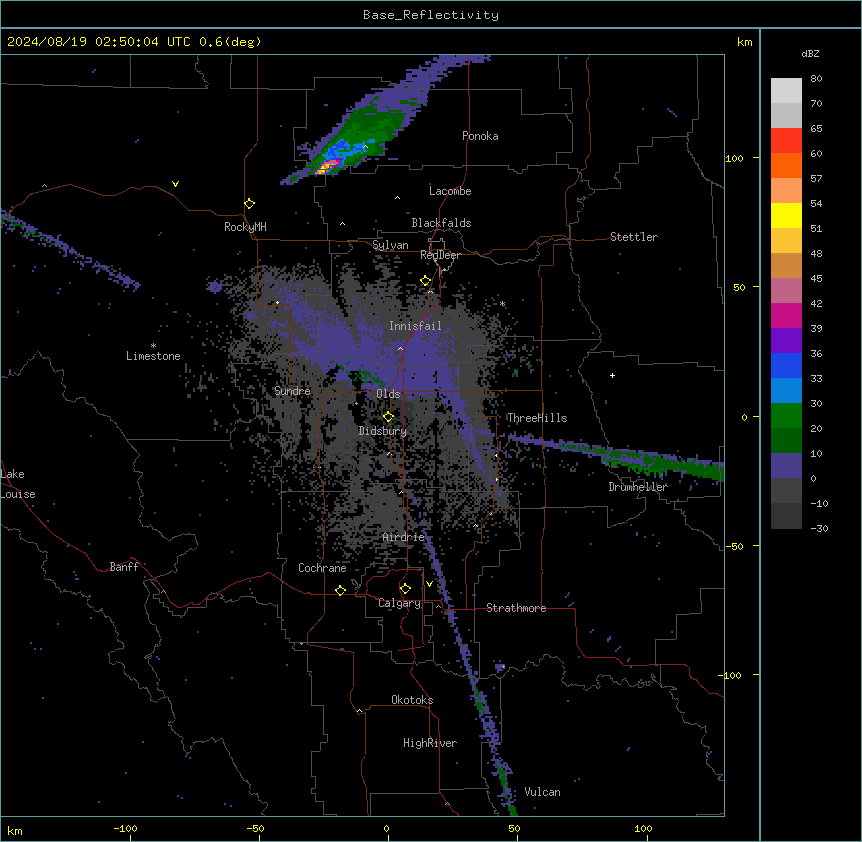The image size is (862, 842).
Task: Click the Red Deer city label
Action: pos(440,255)
